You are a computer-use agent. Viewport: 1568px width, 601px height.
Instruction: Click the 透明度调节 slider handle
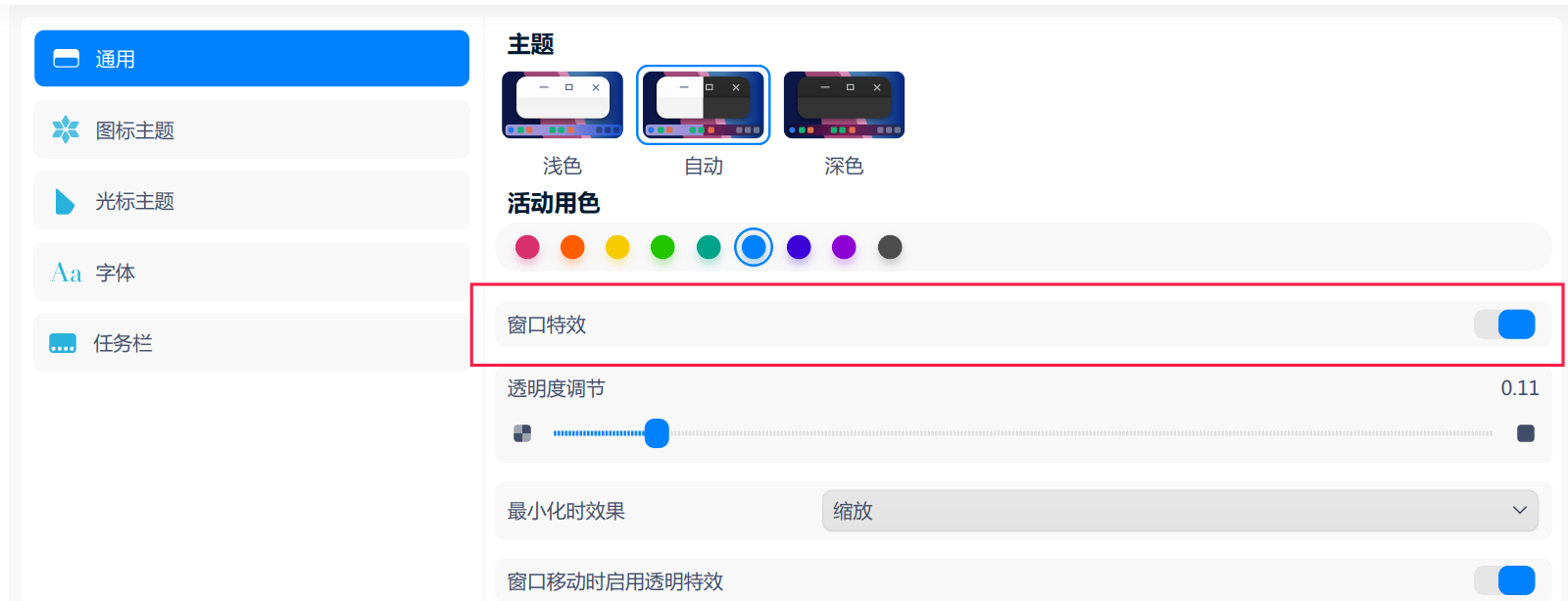(x=657, y=433)
